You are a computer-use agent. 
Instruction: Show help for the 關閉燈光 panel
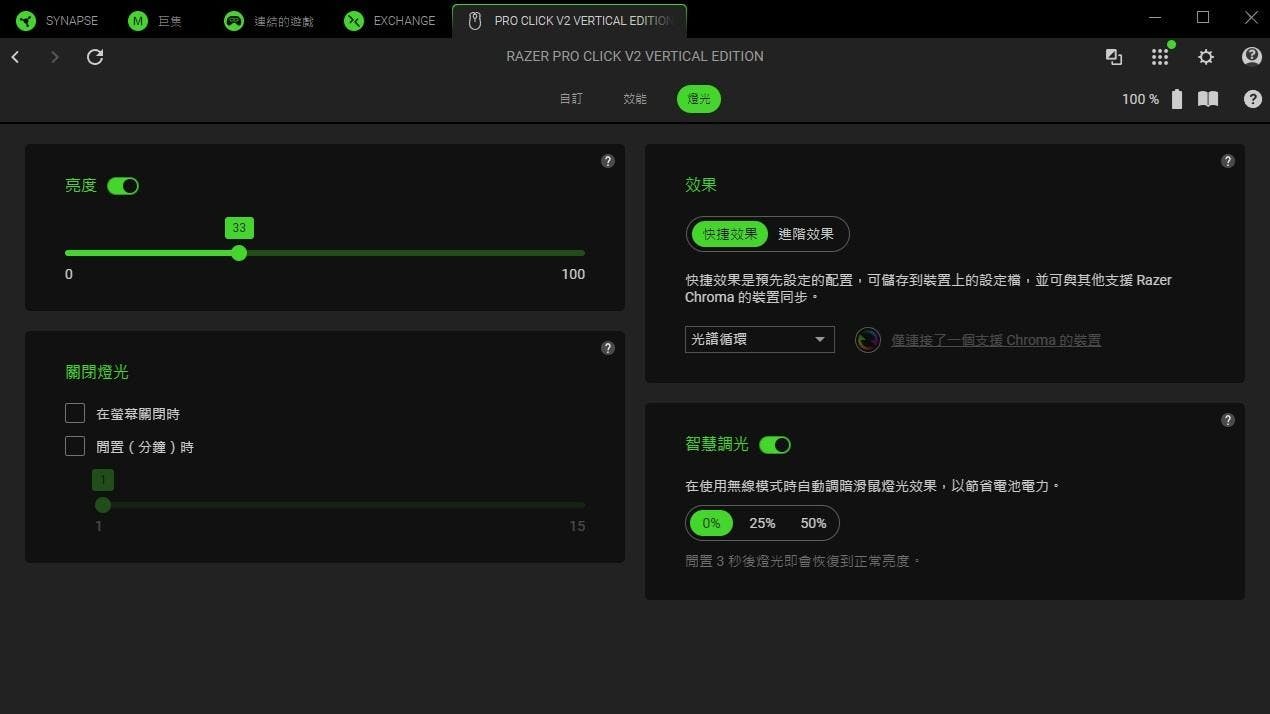pyautogui.click(x=608, y=348)
